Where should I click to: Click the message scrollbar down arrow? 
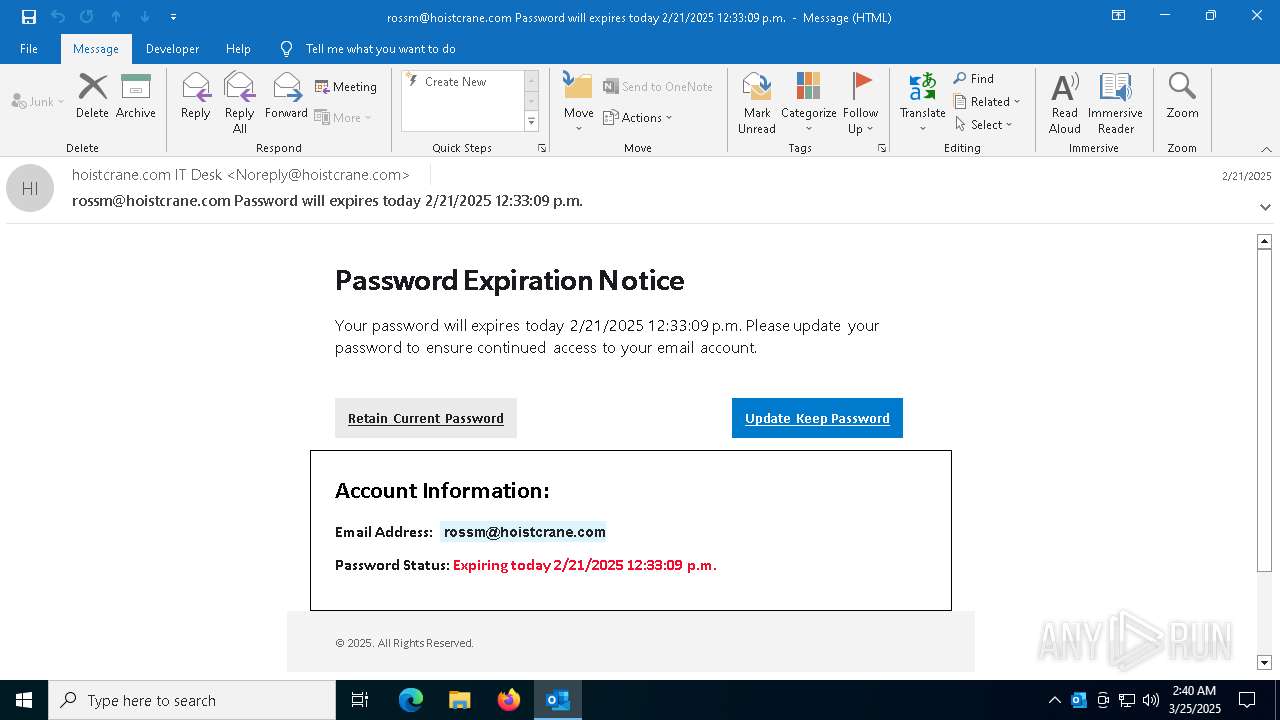point(1264,662)
